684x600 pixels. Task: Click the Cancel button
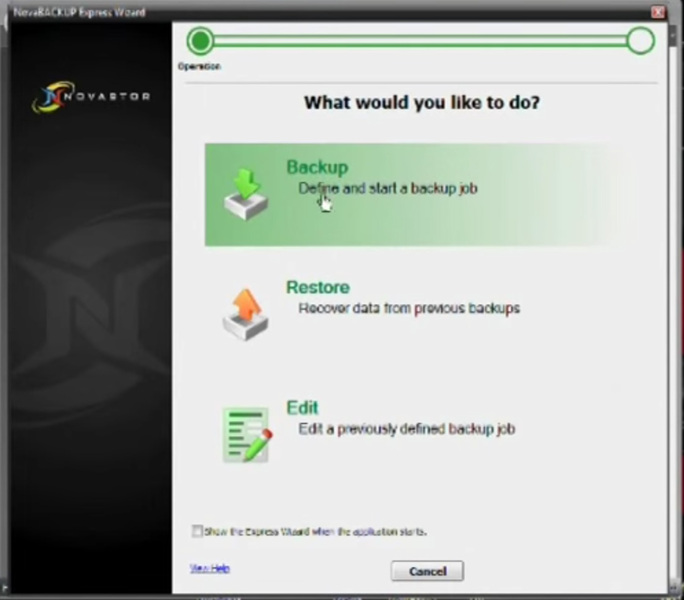point(428,571)
